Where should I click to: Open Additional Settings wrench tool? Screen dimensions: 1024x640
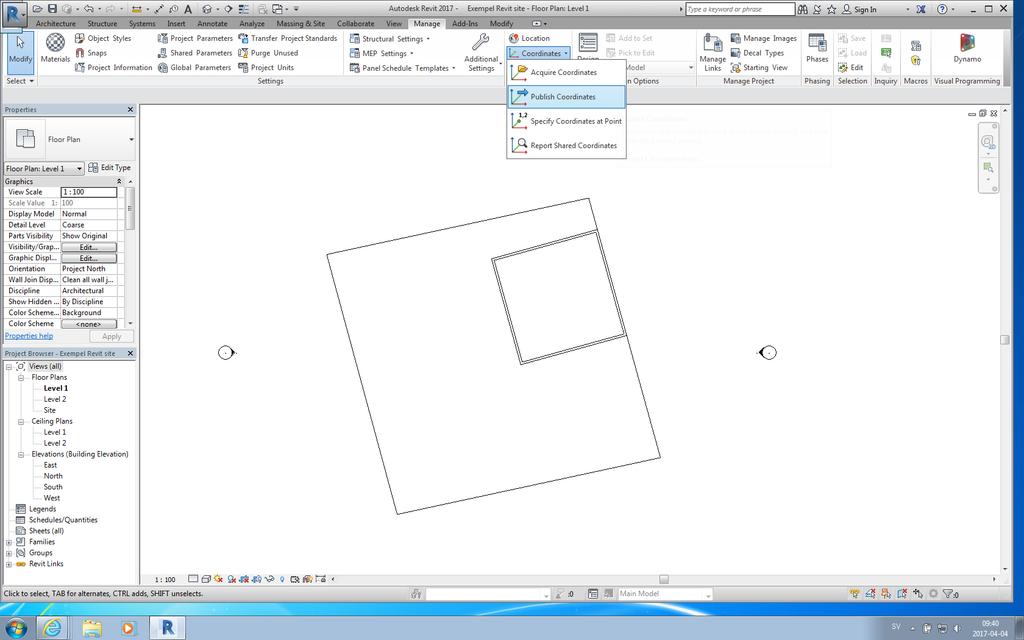481,52
